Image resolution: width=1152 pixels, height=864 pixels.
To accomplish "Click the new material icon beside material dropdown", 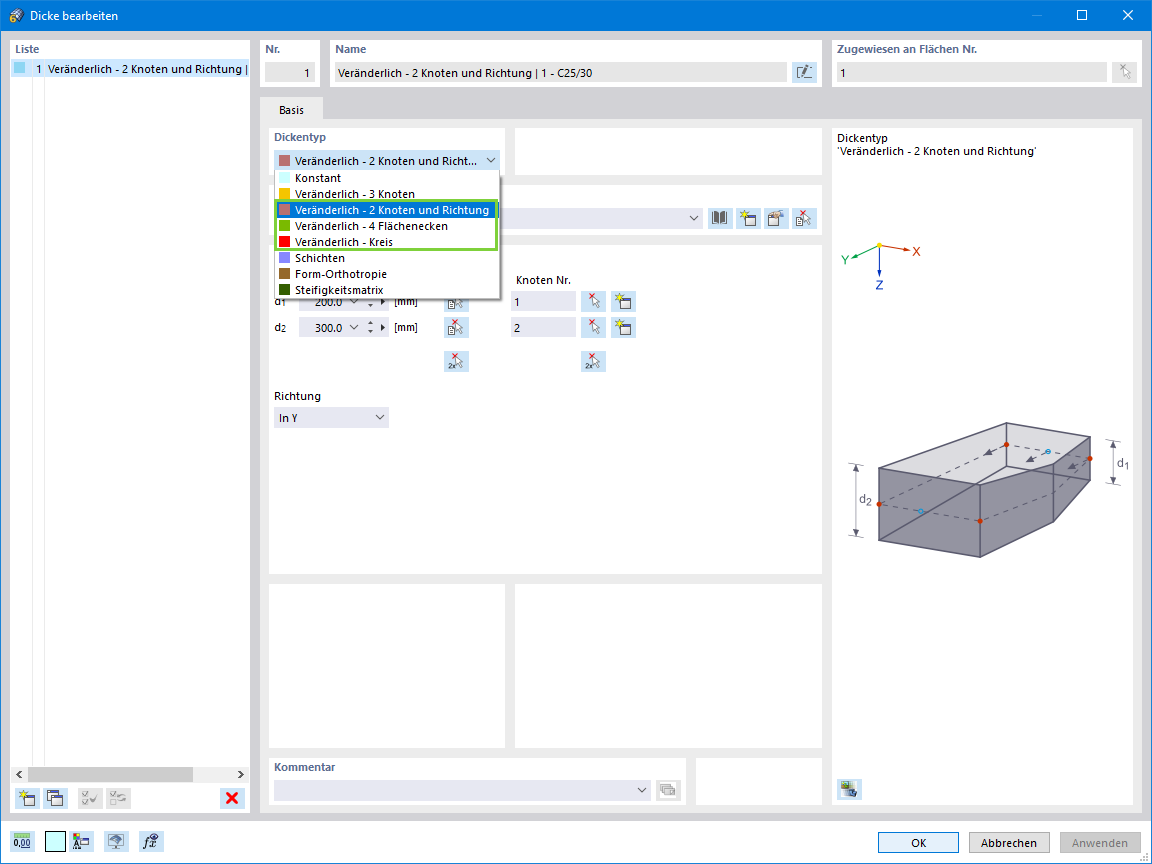I will (x=748, y=218).
